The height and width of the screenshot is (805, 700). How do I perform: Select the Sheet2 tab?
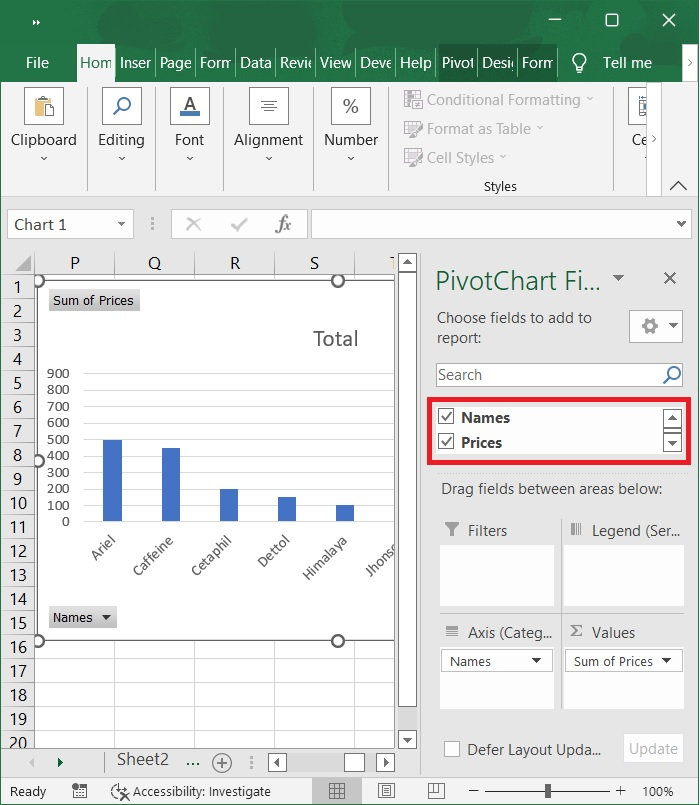click(142, 759)
